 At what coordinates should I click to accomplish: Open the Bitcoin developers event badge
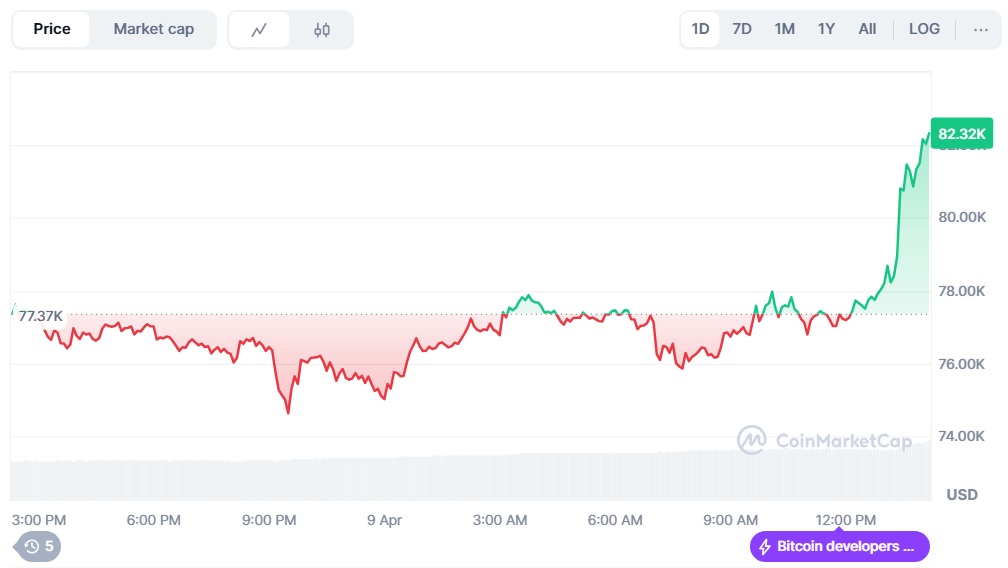(840, 547)
